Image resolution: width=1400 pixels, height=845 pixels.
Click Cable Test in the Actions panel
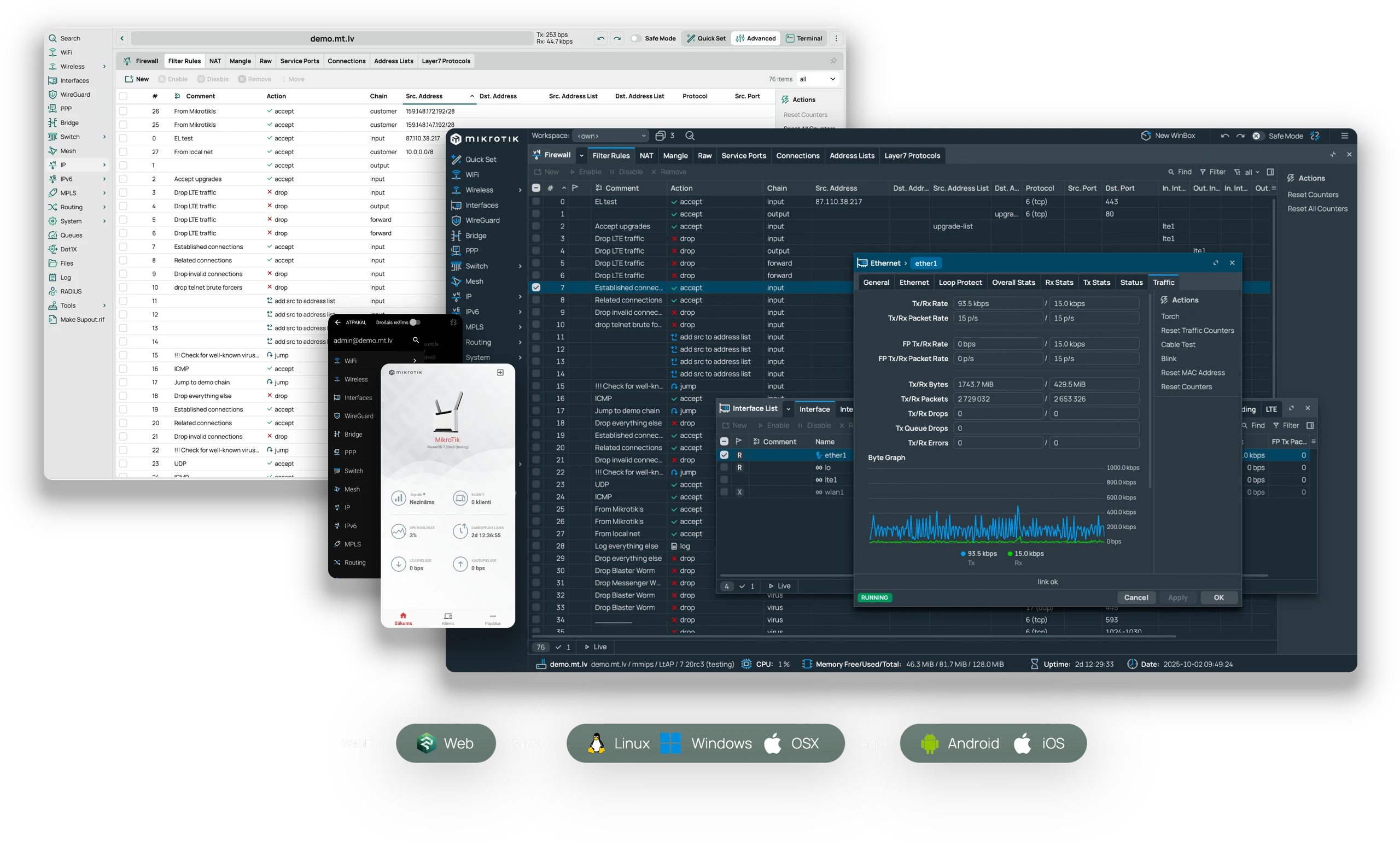click(x=1178, y=345)
